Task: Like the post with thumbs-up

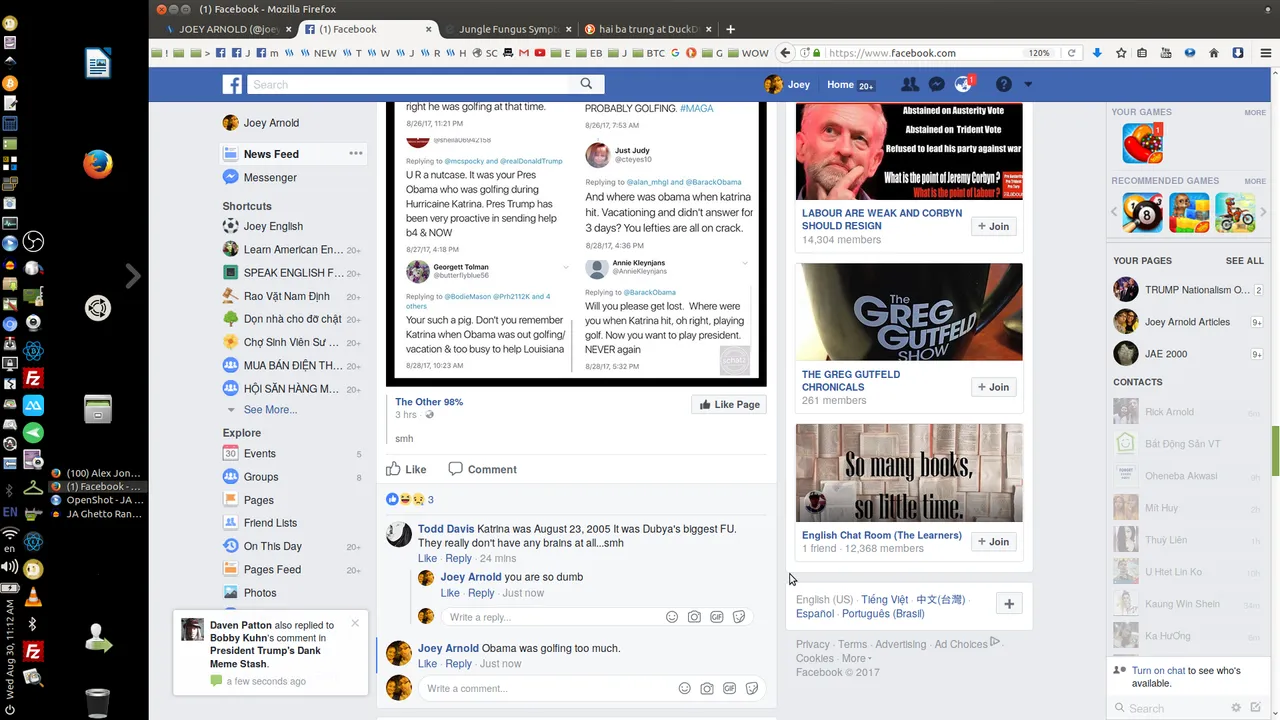Action: pyautogui.click(x=406, y=469)
